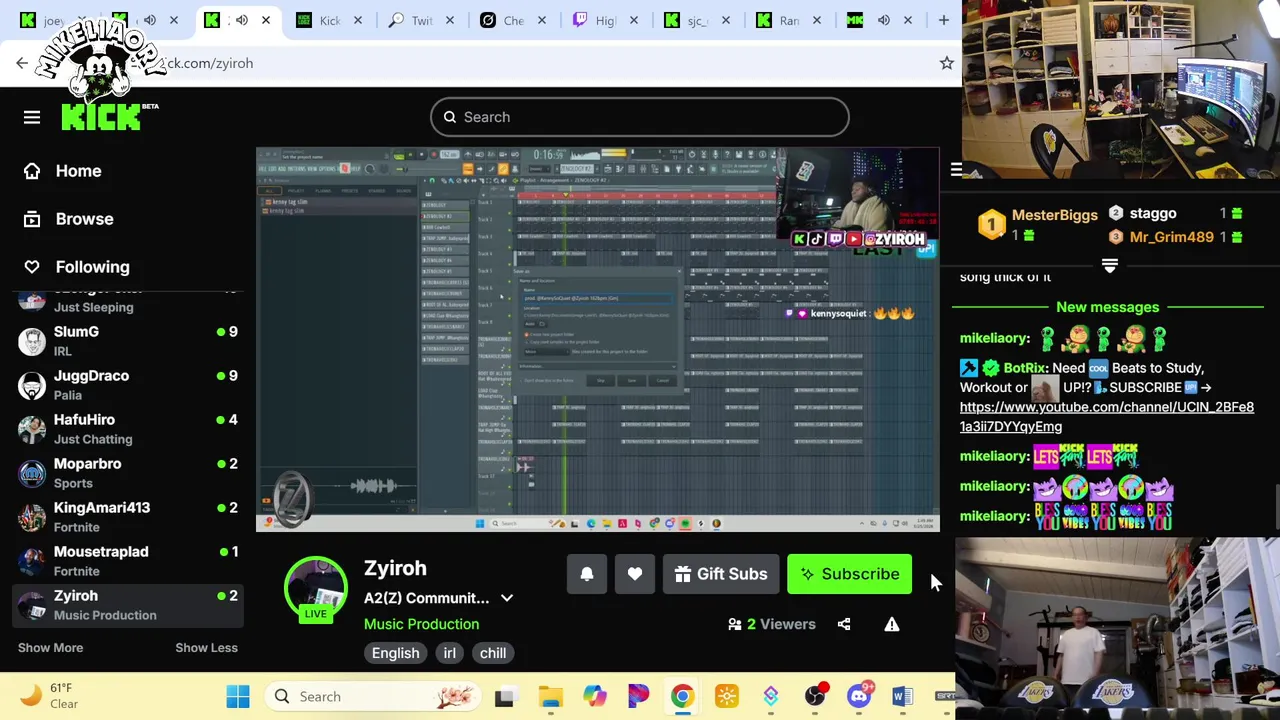
Task: Click Show Less in followed channels
Action: click(206, 648)
